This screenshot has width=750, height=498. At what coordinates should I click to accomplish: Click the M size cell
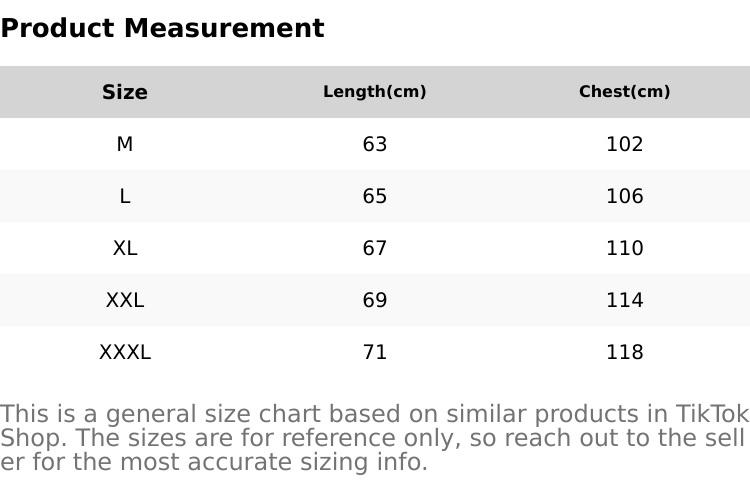[125, 144]
